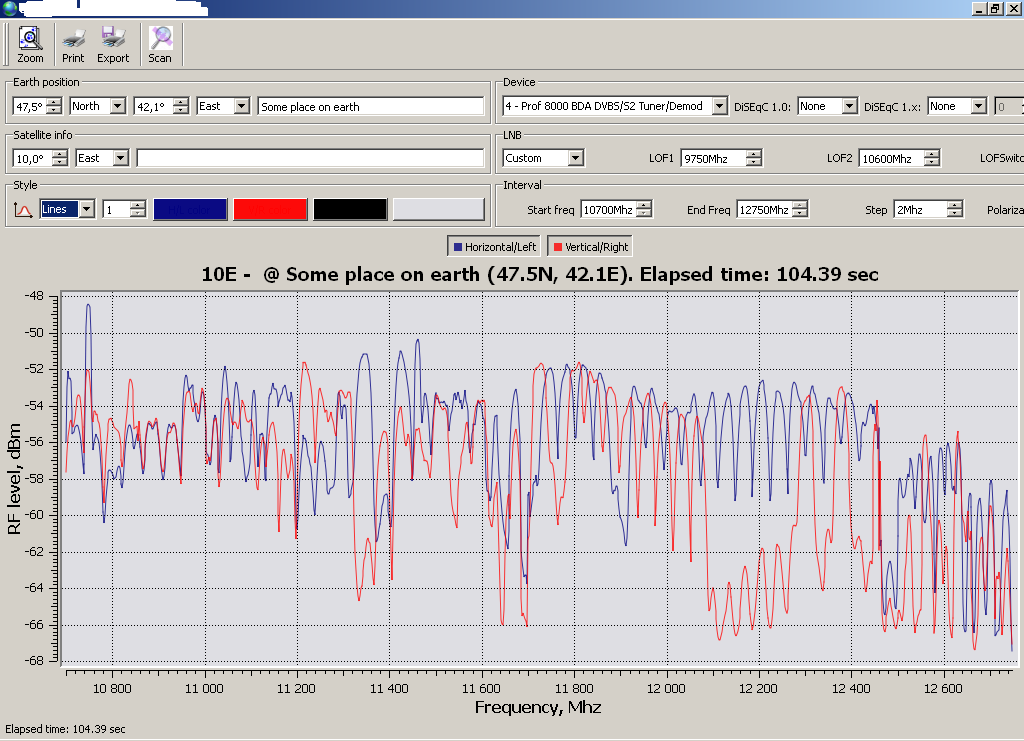Image resolution: width=1024 pixels, height=741 pixels.
Task: Click the 'Frequency, Mhz' axis label
Action: [538, 707]
